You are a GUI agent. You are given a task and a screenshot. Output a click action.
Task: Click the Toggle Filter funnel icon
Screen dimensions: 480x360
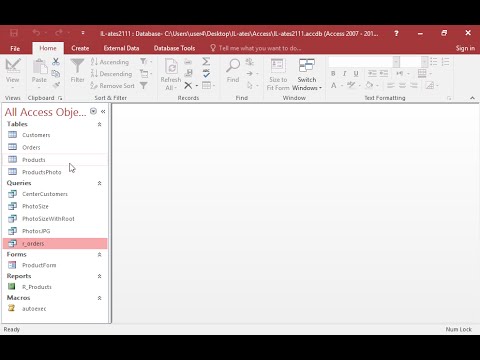(x=144, y=86)
